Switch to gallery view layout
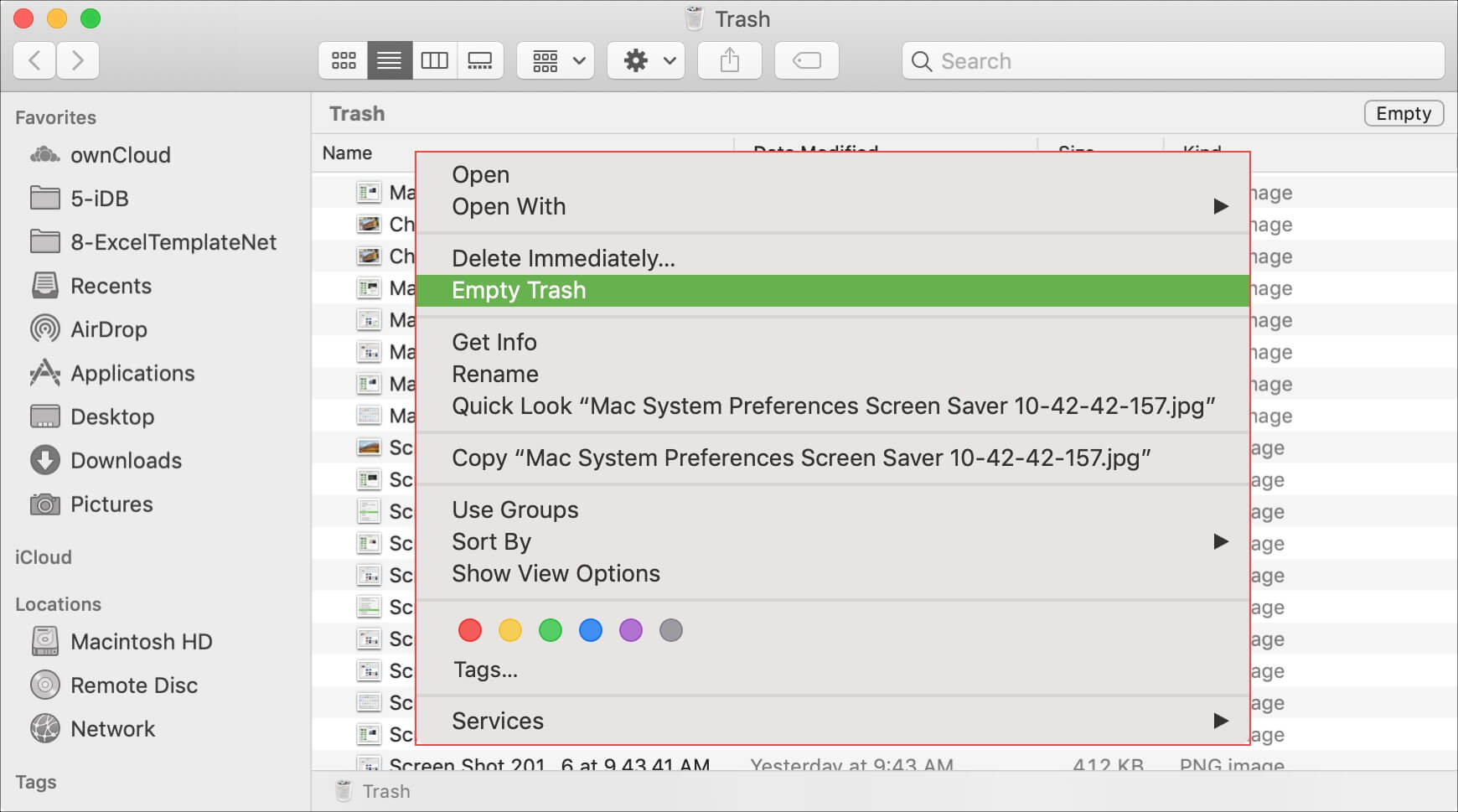This screenshot has height=812, width=1458. [480, 61]
